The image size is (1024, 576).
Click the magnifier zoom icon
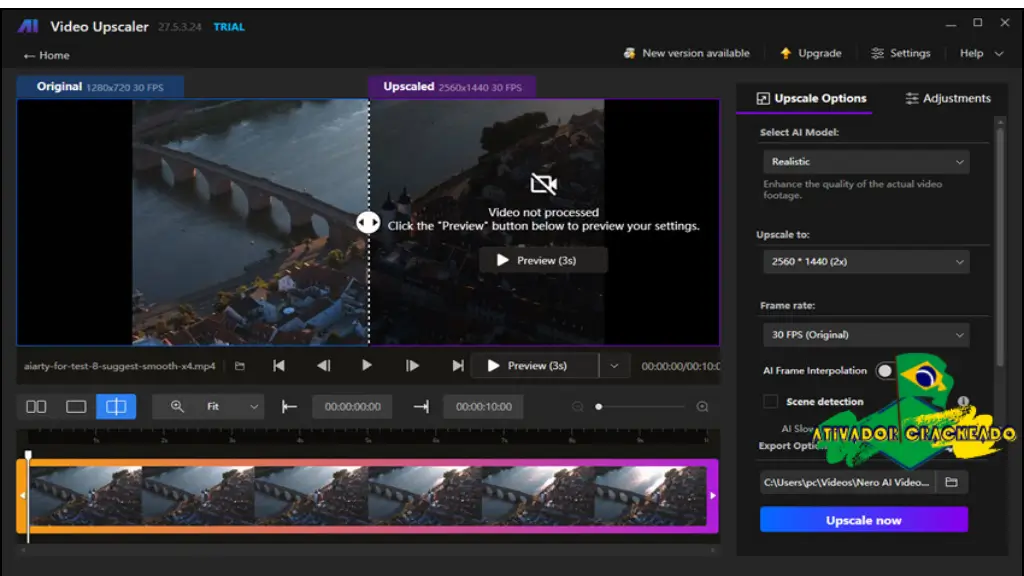(176, 407)
